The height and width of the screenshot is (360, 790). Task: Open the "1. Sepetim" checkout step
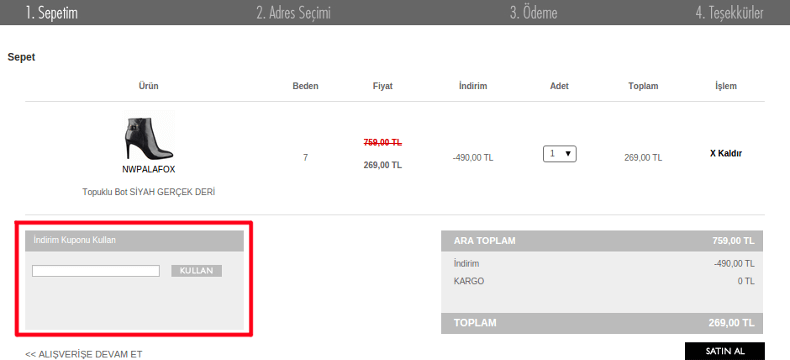pyautogui.click(x=52, y=13)
